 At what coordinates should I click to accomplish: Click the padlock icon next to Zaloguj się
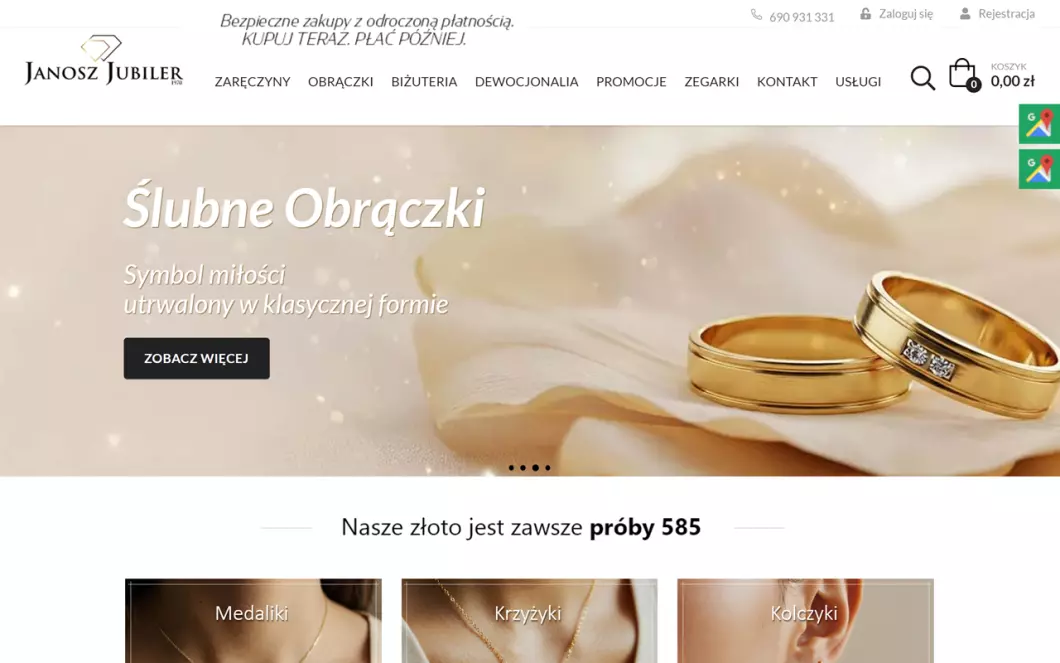coord(865,14)
